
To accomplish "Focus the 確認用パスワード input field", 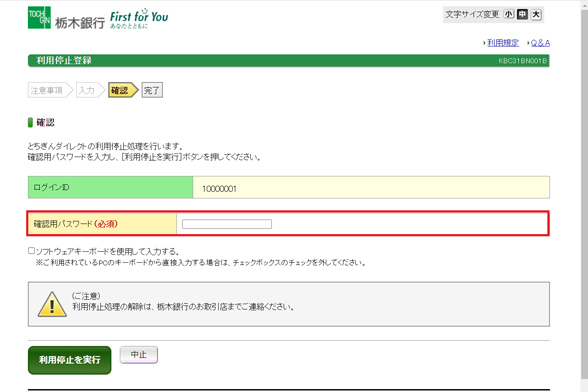I will [227, 224].
